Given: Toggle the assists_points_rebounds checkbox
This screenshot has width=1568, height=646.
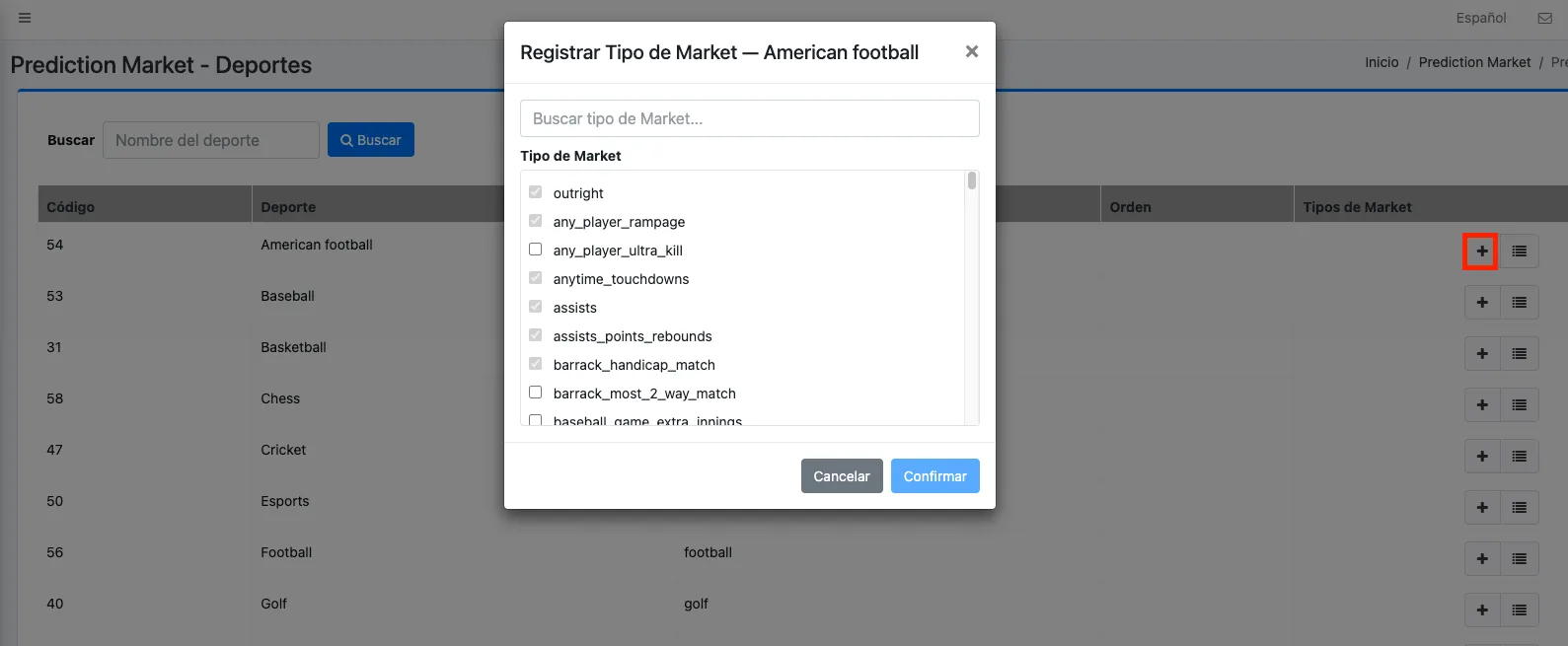Looking at the screenshot, I should pos(536,335).
